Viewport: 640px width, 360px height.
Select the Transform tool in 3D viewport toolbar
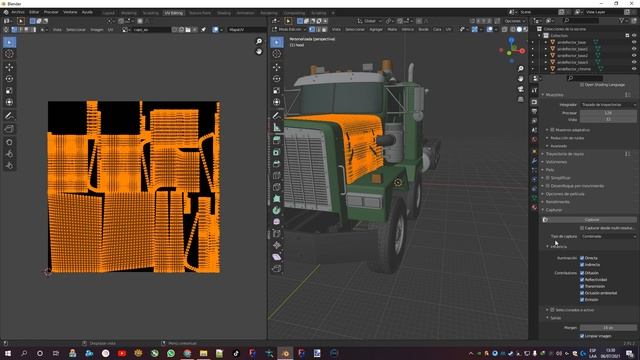(x=277, y=102)
